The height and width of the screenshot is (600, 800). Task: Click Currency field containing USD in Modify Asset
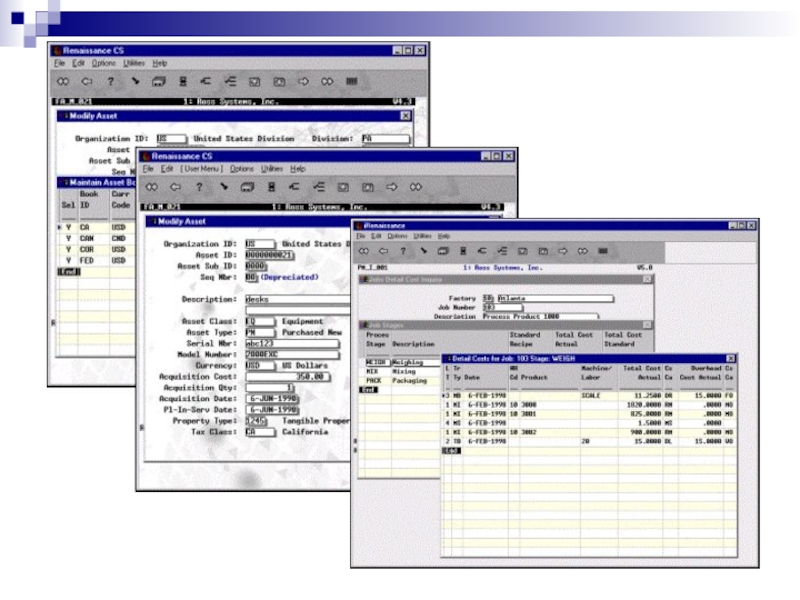[259, 366]
